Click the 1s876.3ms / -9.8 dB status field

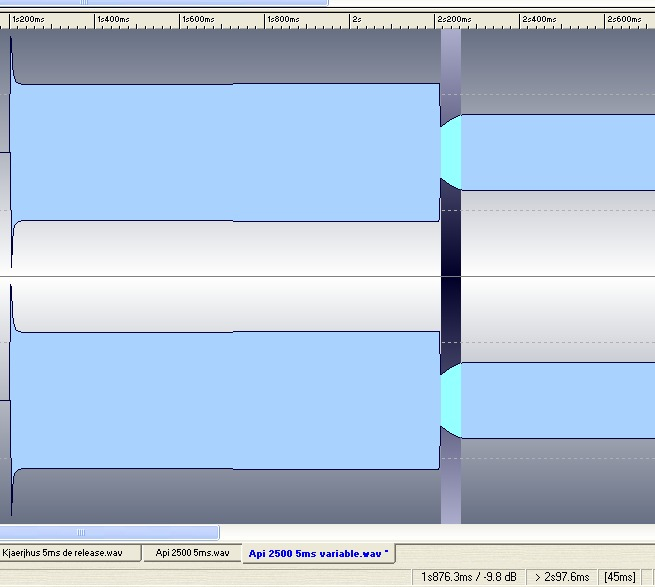[470, 577]
